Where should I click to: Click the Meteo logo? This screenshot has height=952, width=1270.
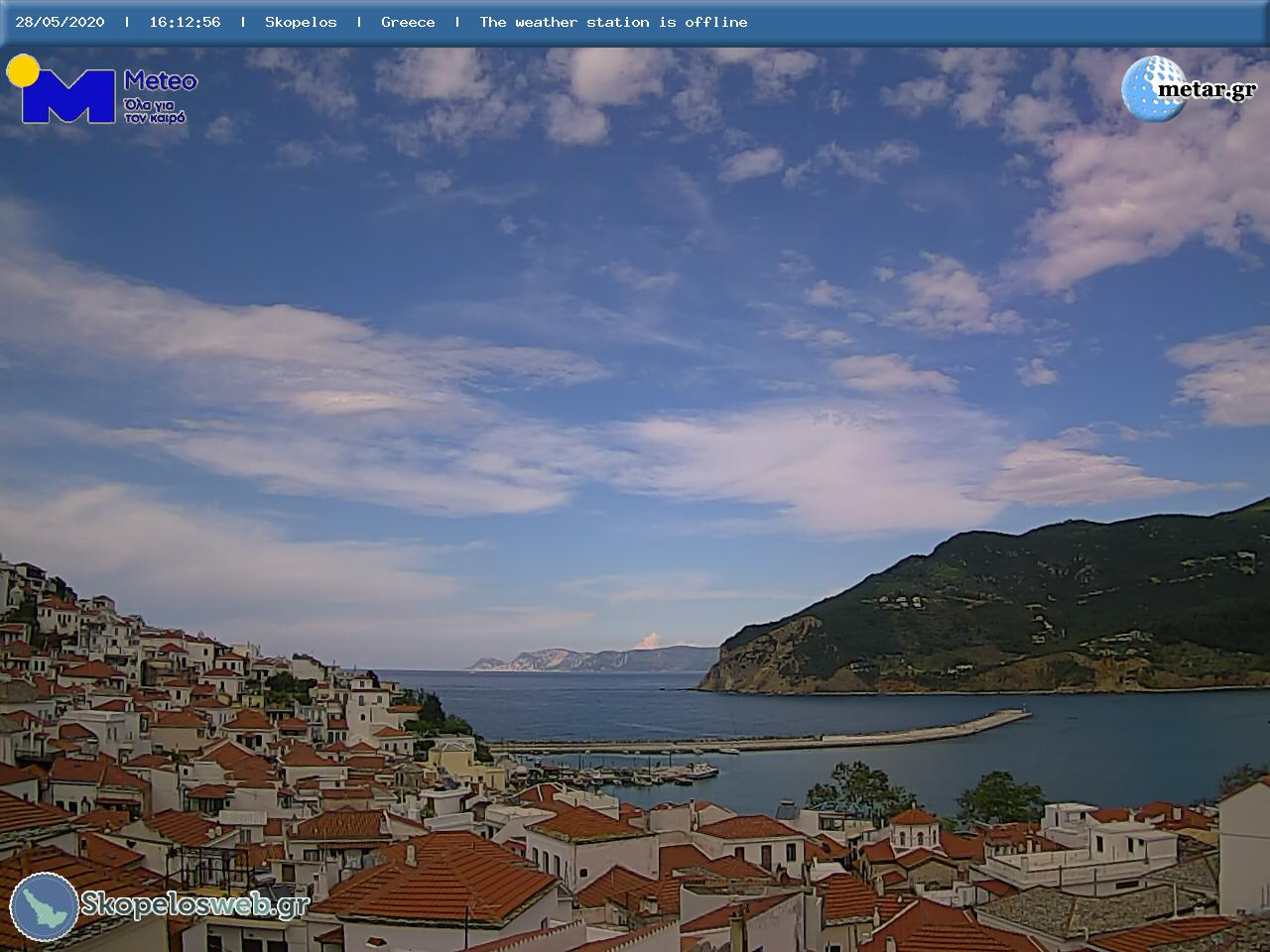[101, 90]
